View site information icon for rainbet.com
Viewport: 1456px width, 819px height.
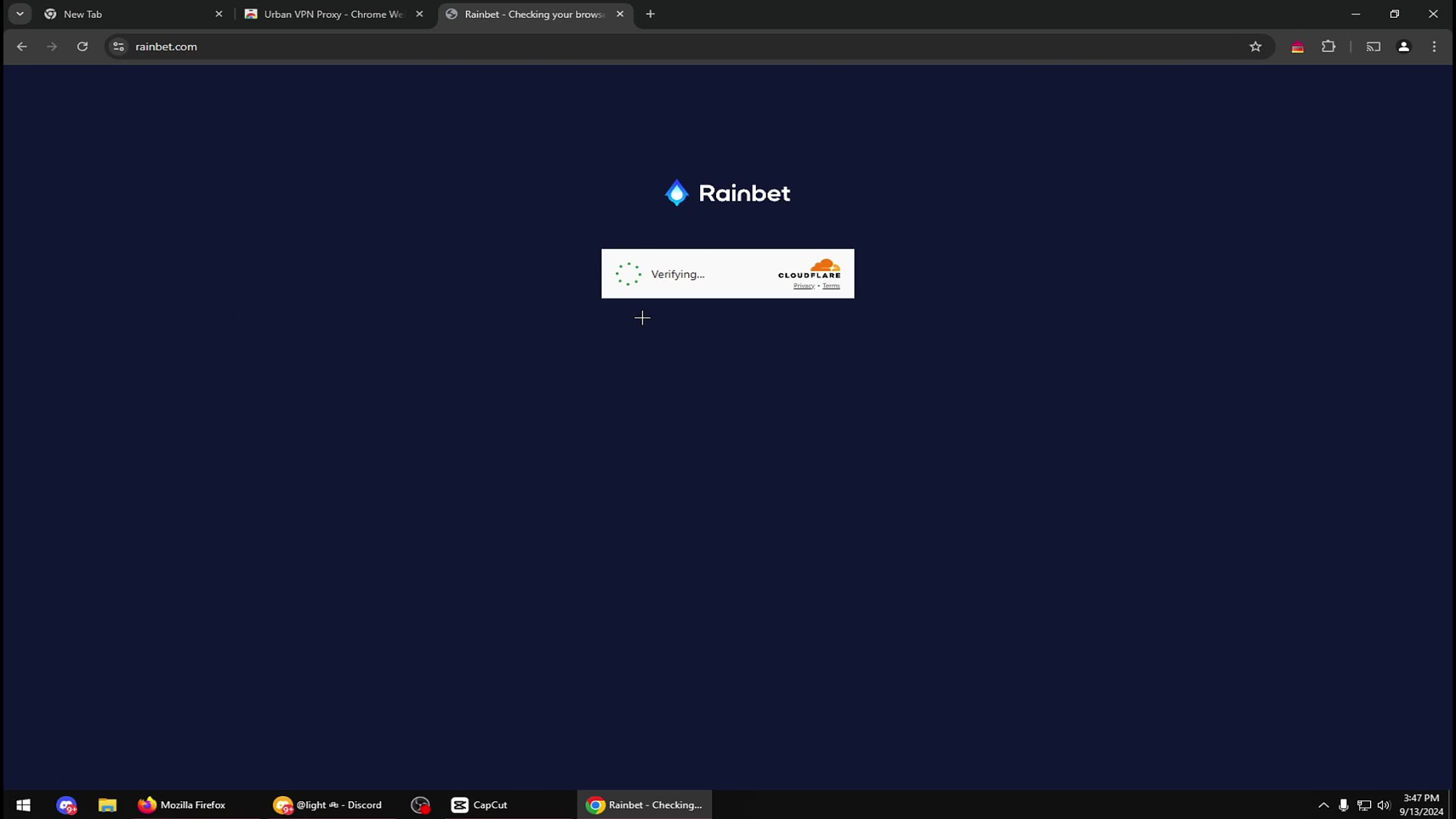118,47
